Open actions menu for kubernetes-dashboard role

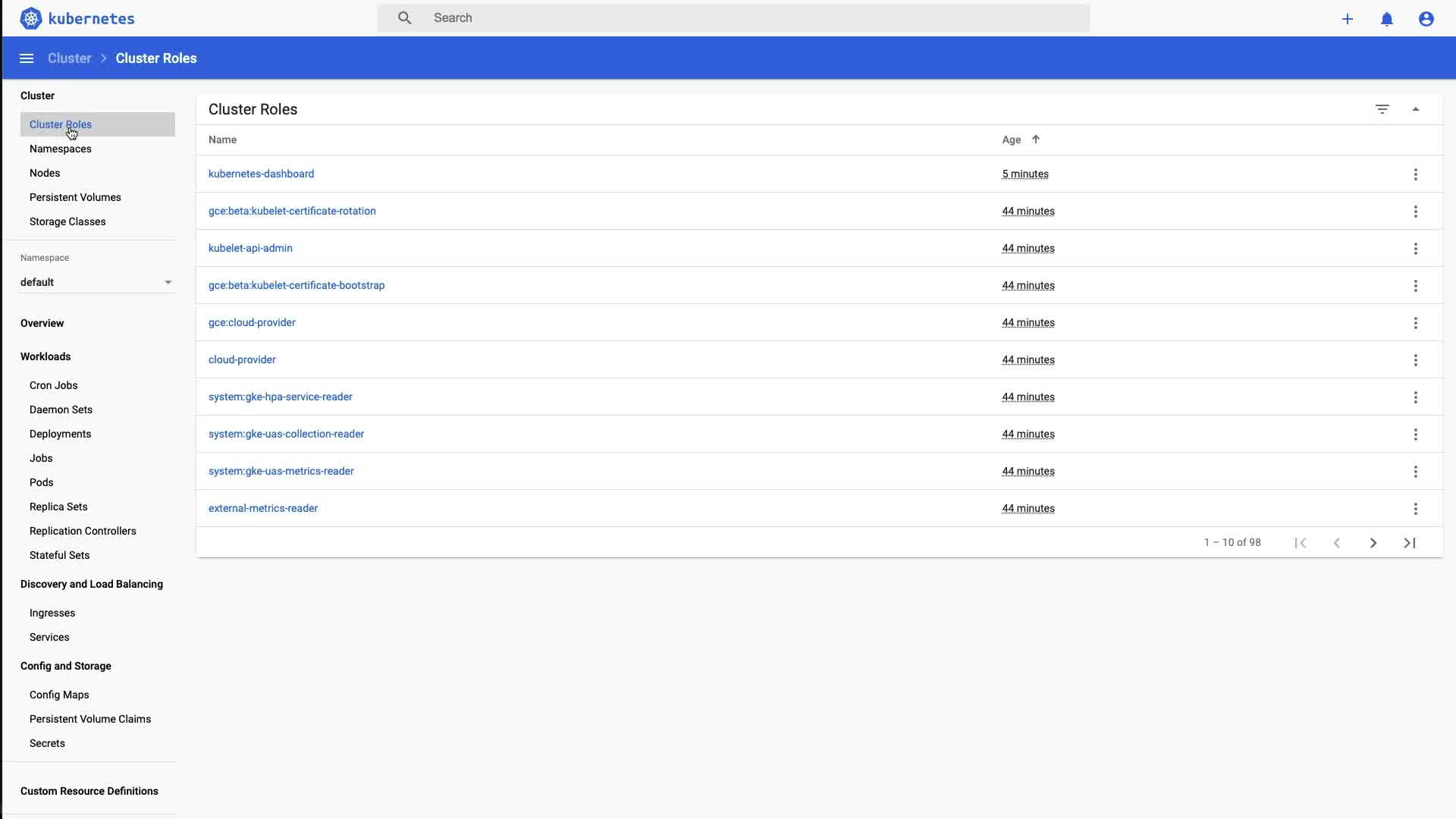pos(1415,174)
